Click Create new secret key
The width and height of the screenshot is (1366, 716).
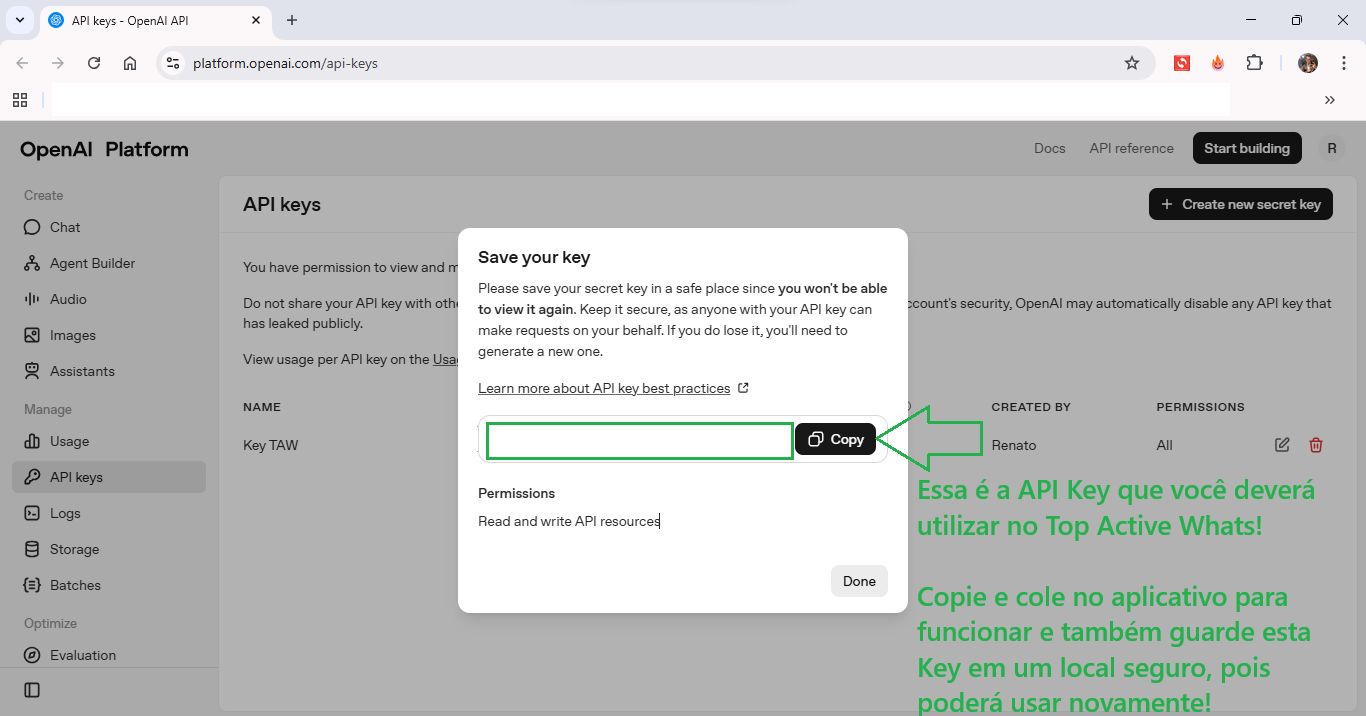click(1240, 204)
